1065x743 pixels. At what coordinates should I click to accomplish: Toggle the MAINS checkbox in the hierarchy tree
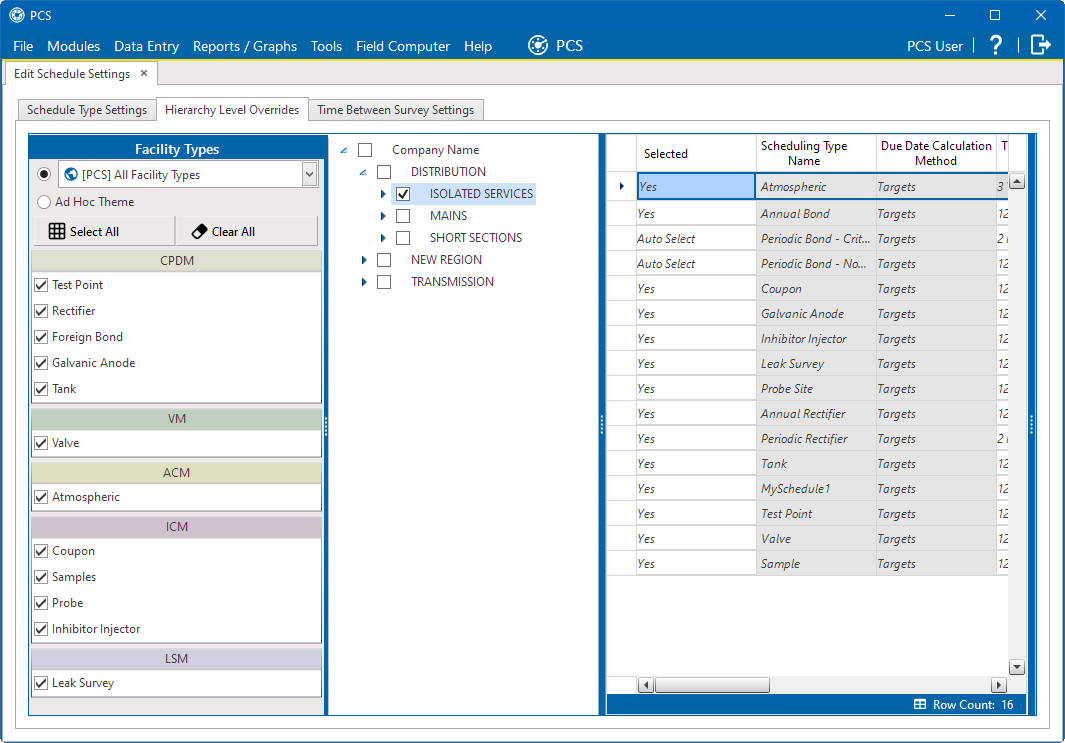pos(403,216)
